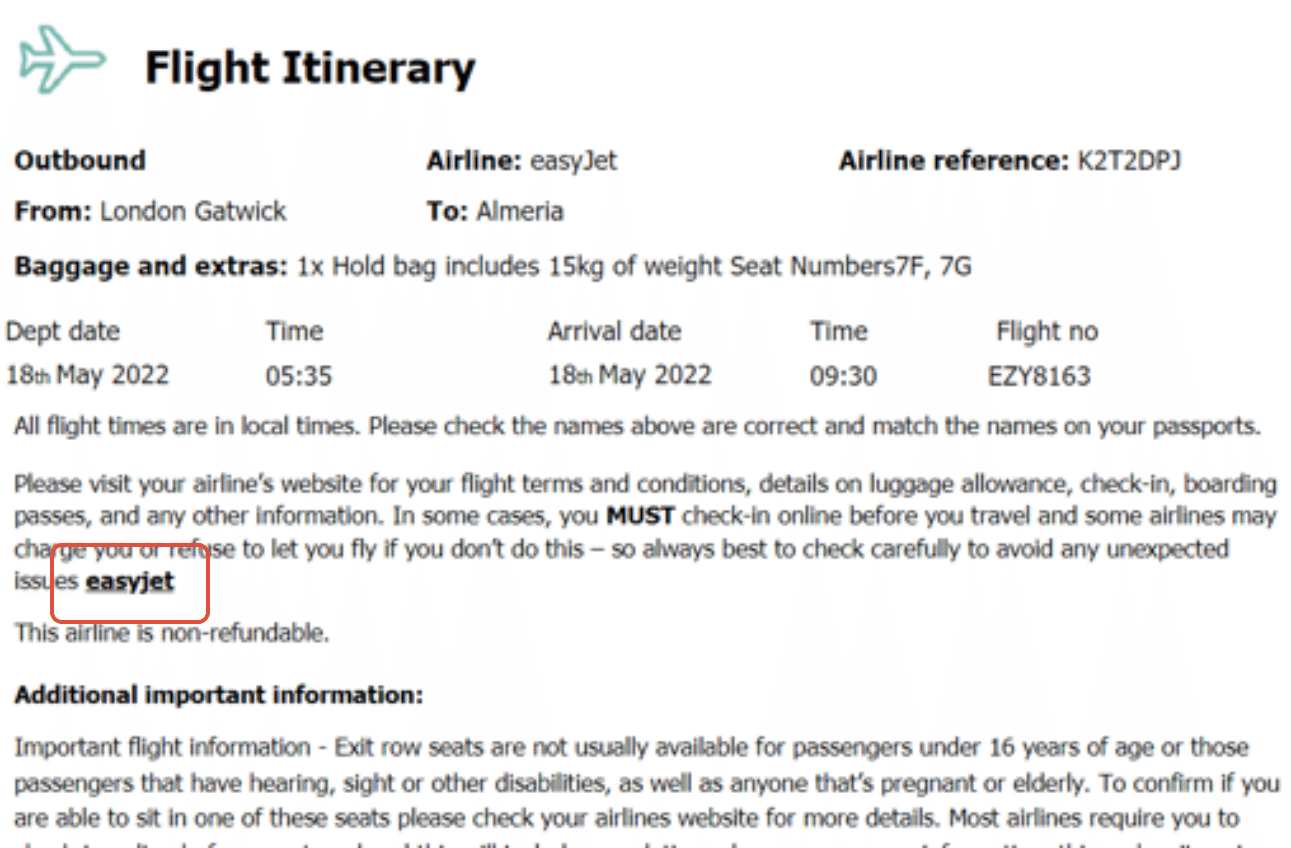Image resolution: width=1291 pixels, height=848 pixels.
Task: Click the Flight no column header
Action: (1047, 332)
